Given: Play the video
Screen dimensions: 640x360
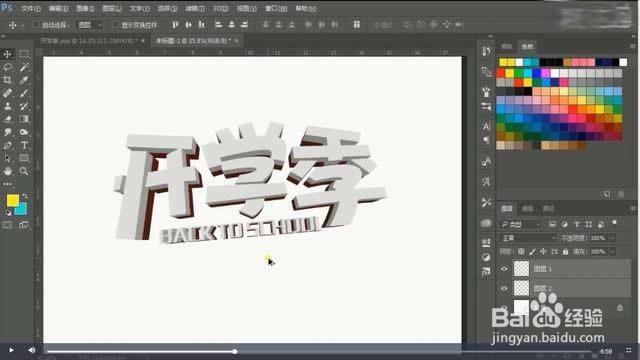Looking at the screenshot, I should coord(11,350).
